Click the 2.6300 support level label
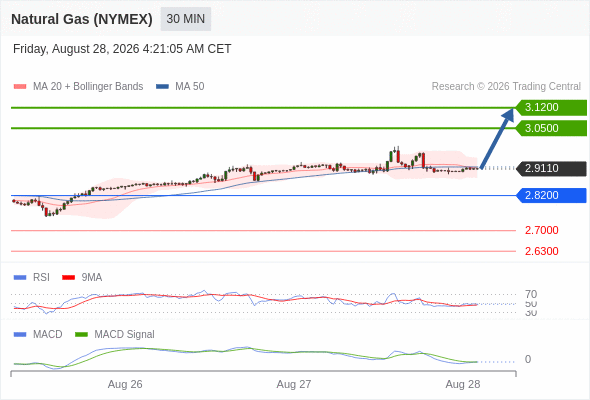Viewport: 590px width, 400px height. (541, 251)
